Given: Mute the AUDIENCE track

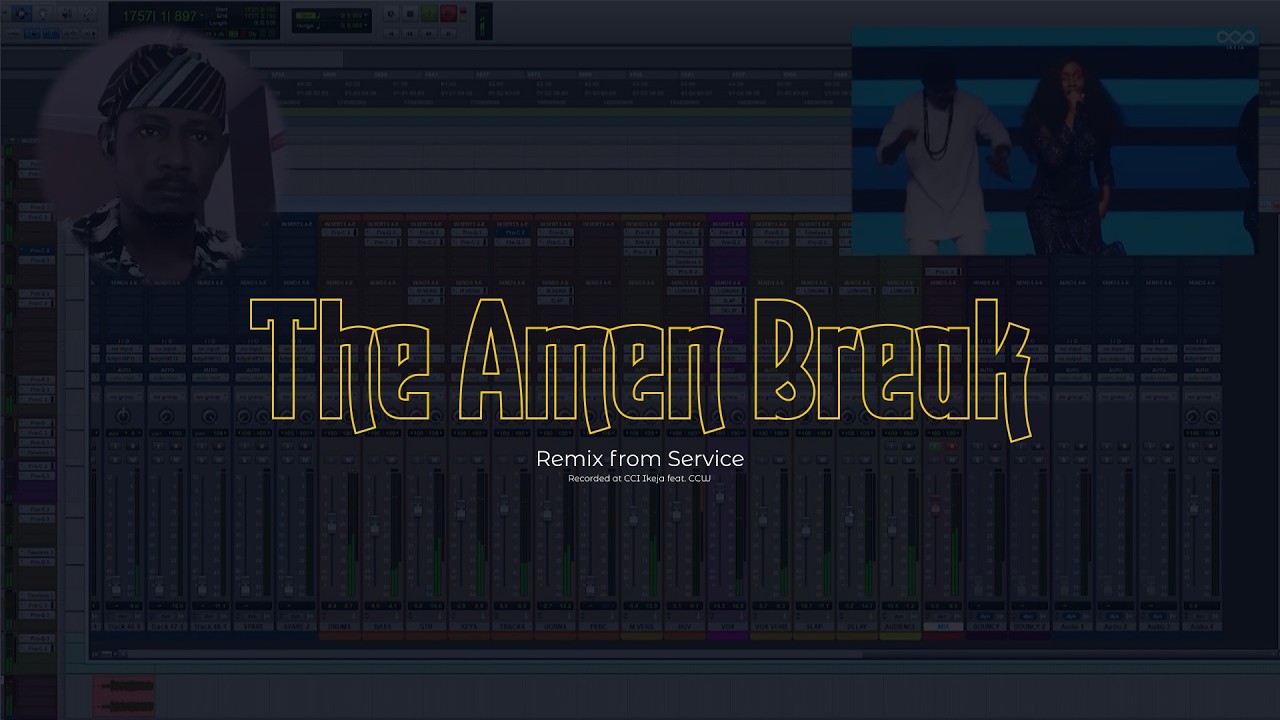Looking at the screenshot, I should point(908,460).
